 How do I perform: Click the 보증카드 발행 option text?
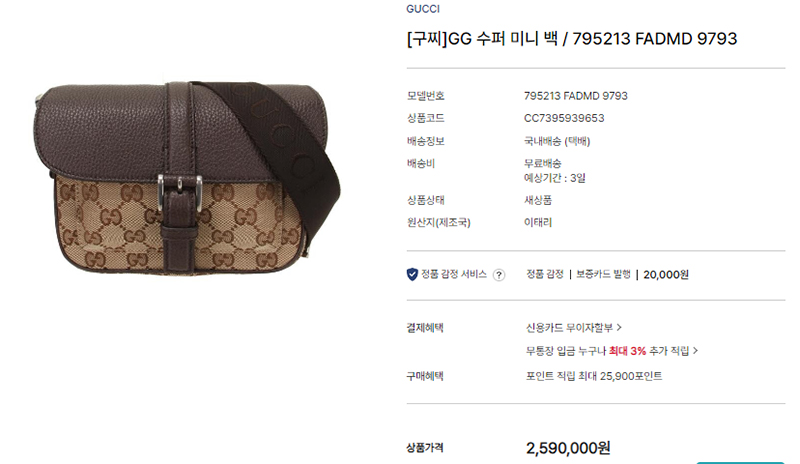(603, 275)
